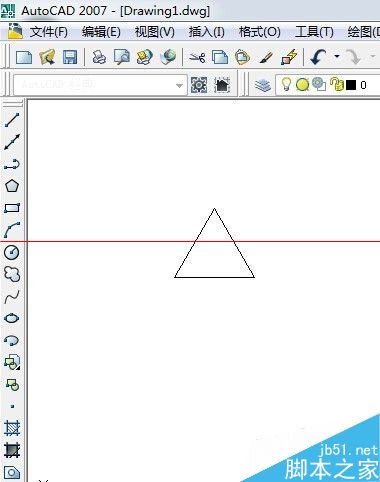Click the AutoCAD icon in the title bar

tap(8, 10)
